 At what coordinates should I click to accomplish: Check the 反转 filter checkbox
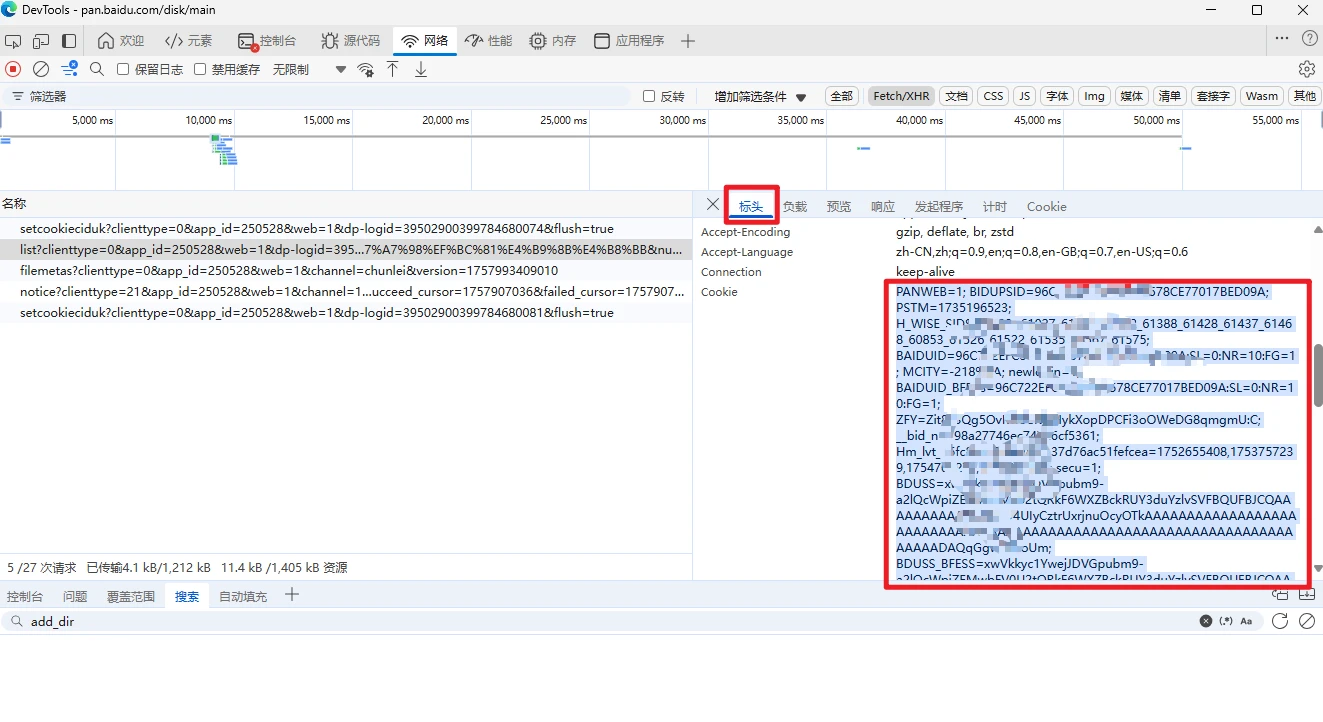tap(649, 96)
